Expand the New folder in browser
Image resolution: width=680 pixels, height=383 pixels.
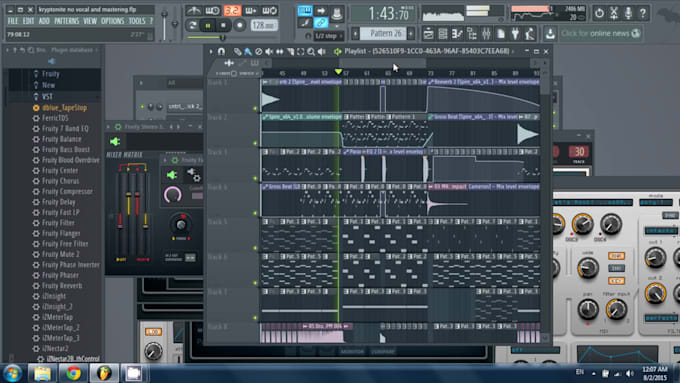[x=48, y=85]
